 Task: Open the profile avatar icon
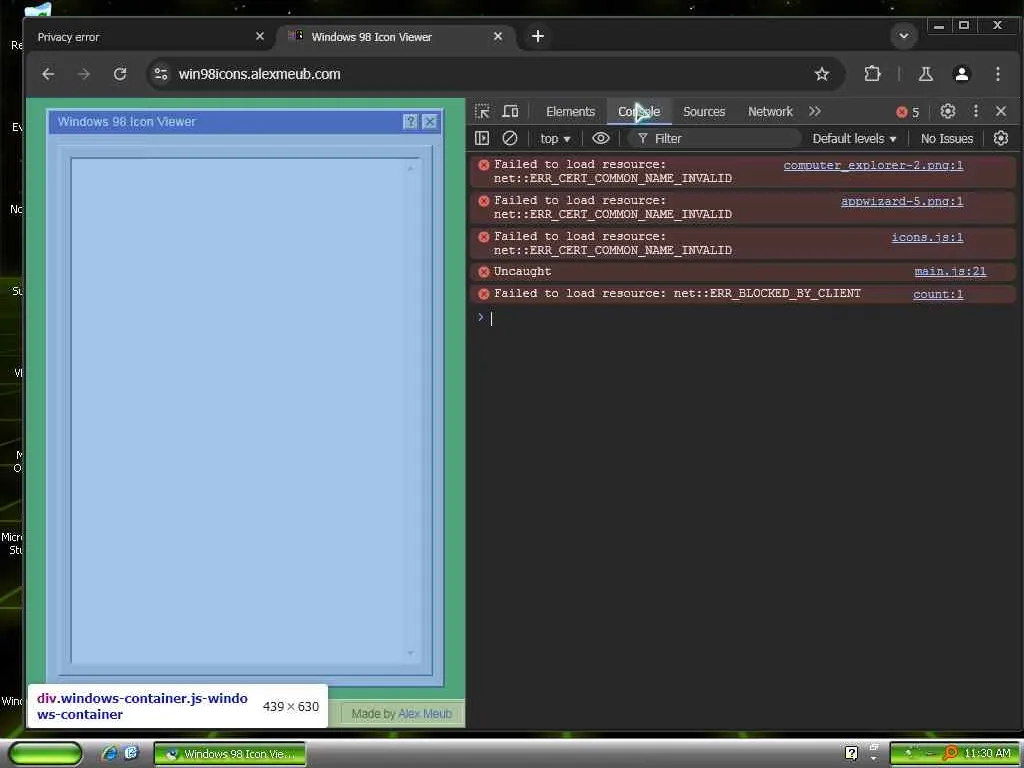(961, 74)
